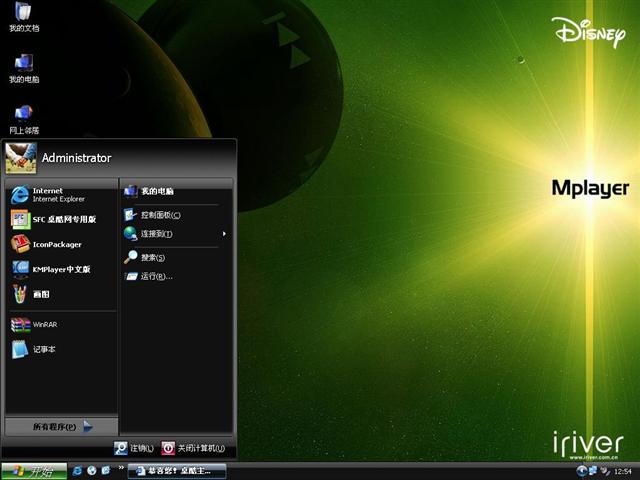Click the KMPlayer monitor icon

pyautogui.click(x=20, y=269)
